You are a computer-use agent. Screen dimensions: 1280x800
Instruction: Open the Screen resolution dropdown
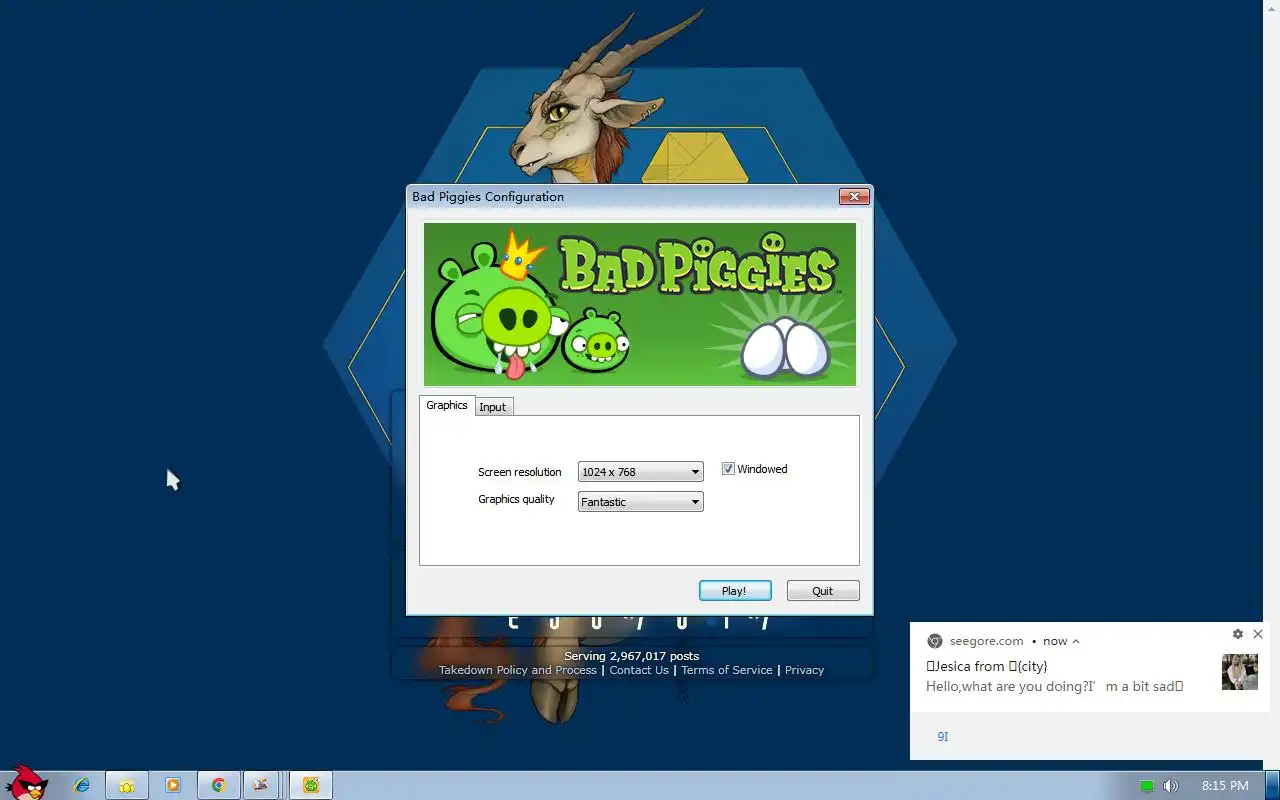click(x=641, y=472)
